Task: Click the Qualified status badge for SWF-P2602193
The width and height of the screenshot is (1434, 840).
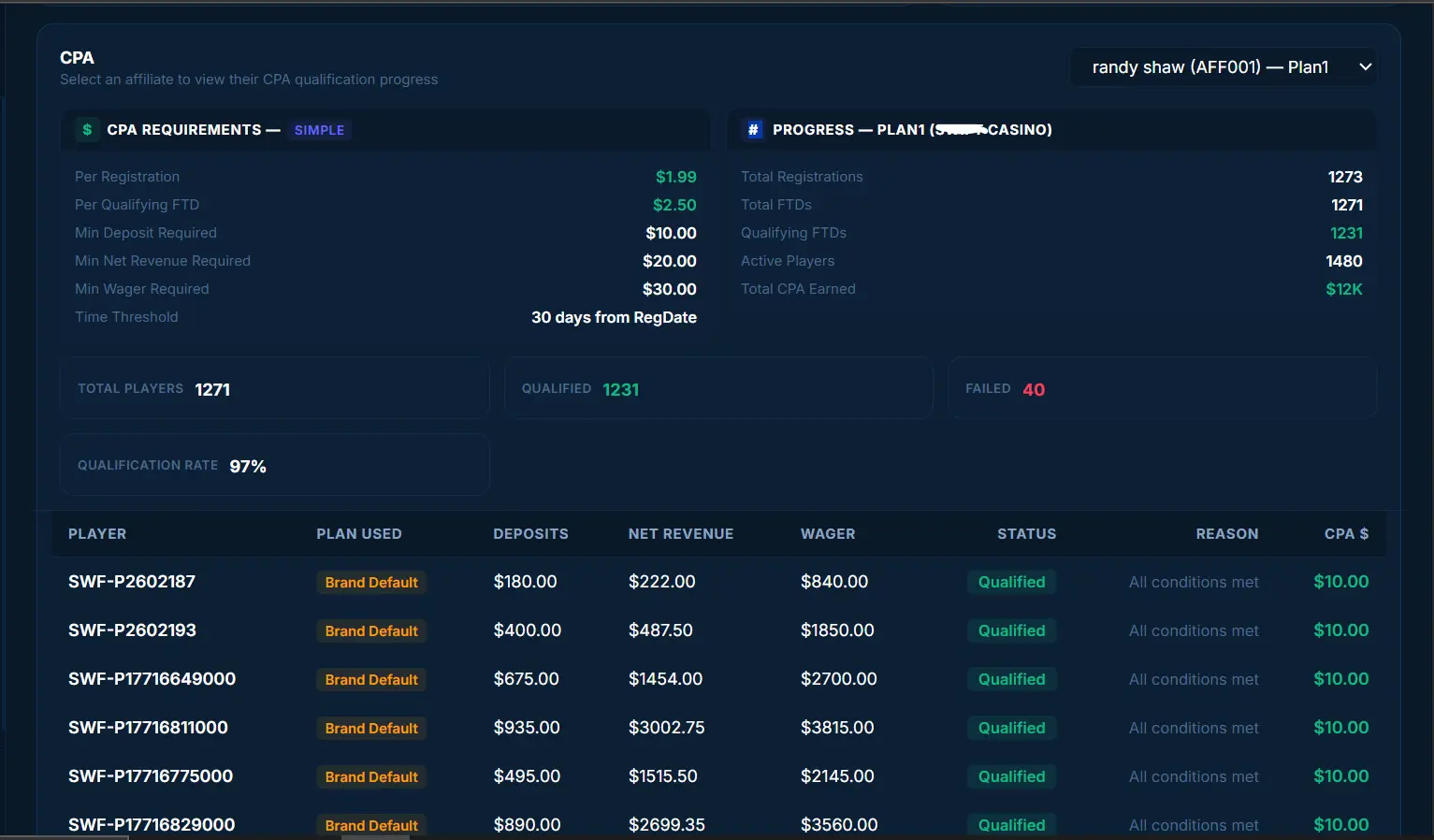Action: coord(1010,630)
